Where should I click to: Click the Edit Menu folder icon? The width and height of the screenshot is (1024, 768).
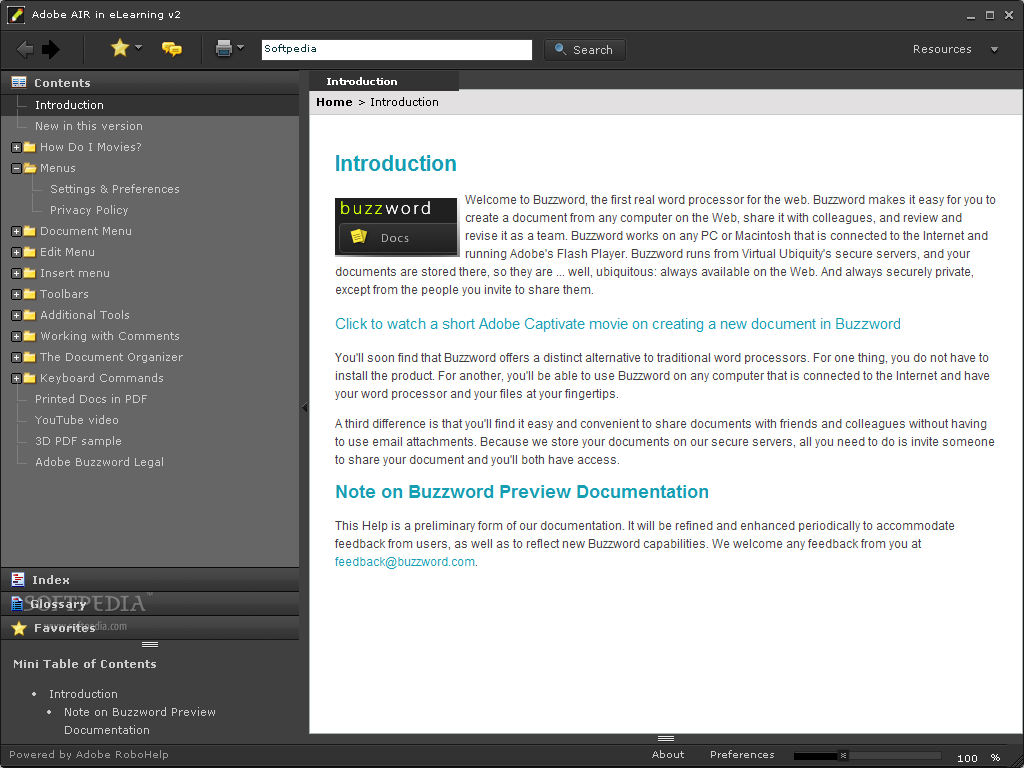coord(29,251)
